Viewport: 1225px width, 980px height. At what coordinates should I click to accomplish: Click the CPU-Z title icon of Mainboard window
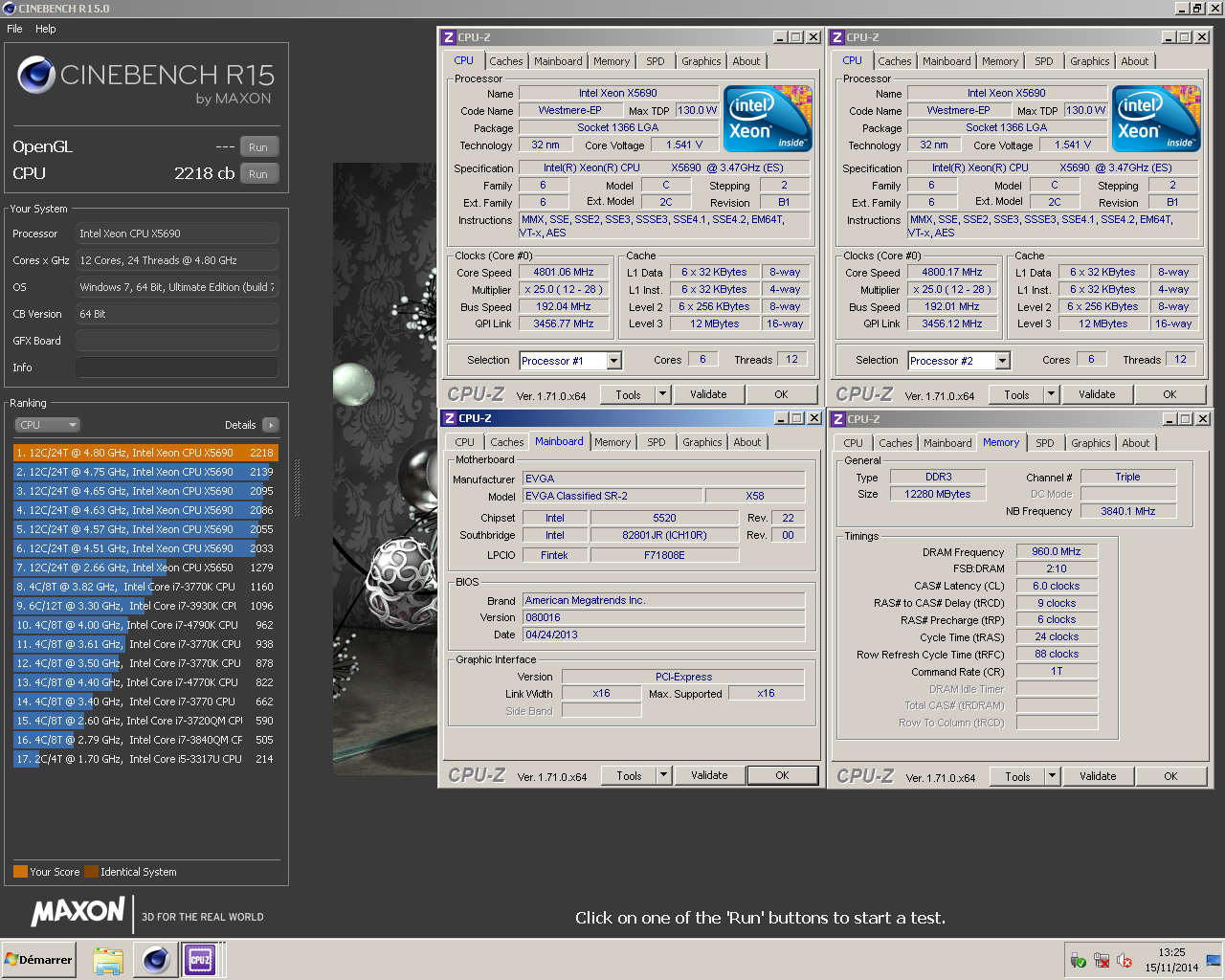pos(449,418)
